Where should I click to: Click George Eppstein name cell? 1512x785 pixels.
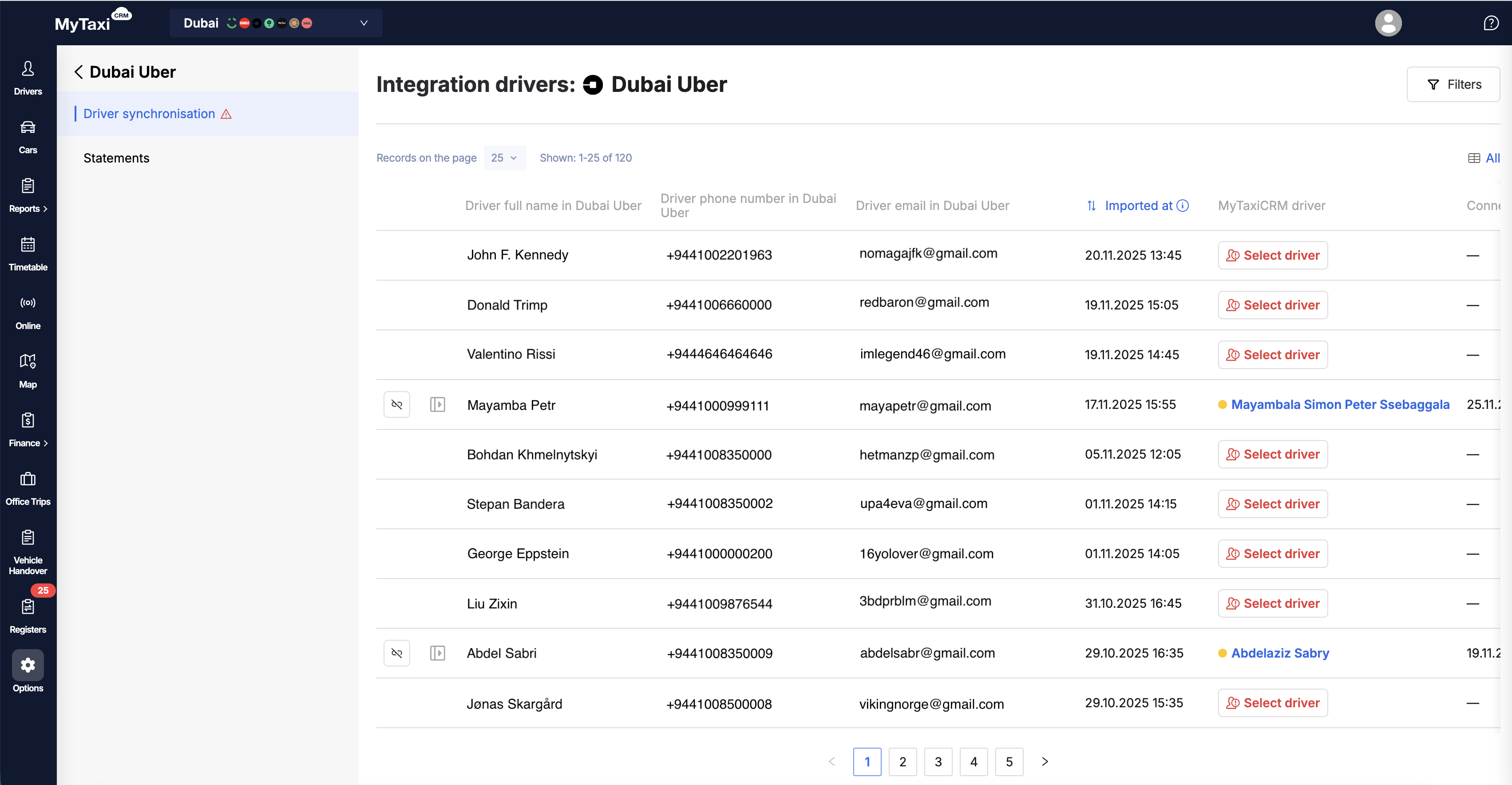pos(519,554)
